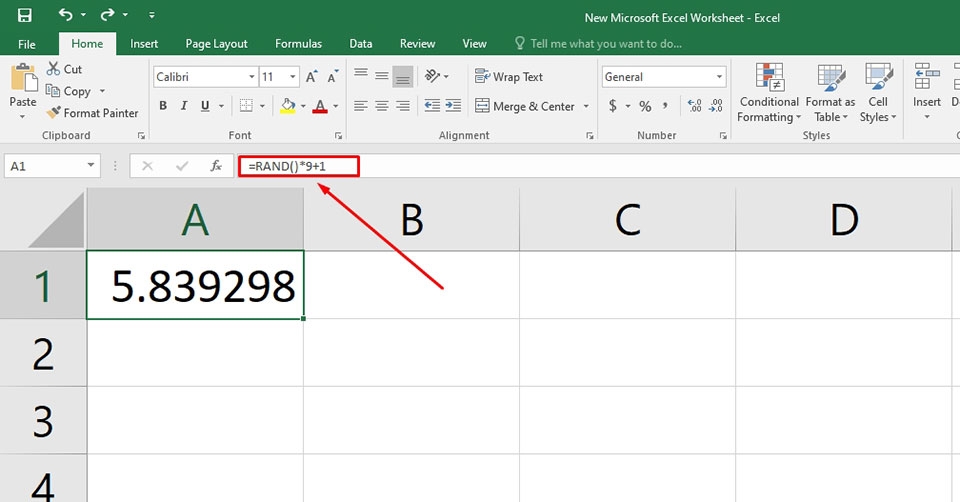Toggle Bold formatting
Screen dimensions: 960x502
(x=163, y=106)
